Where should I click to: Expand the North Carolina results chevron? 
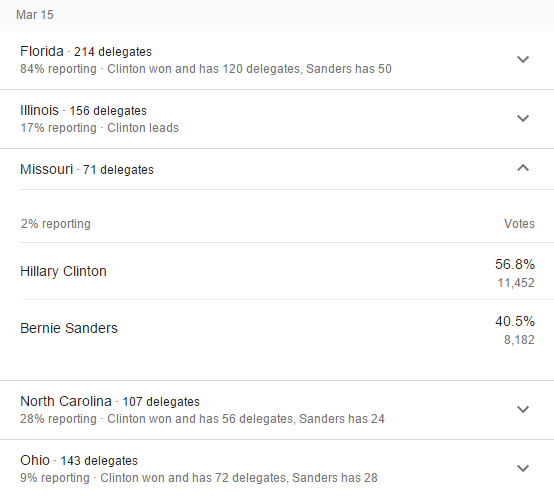click(523, 409)
